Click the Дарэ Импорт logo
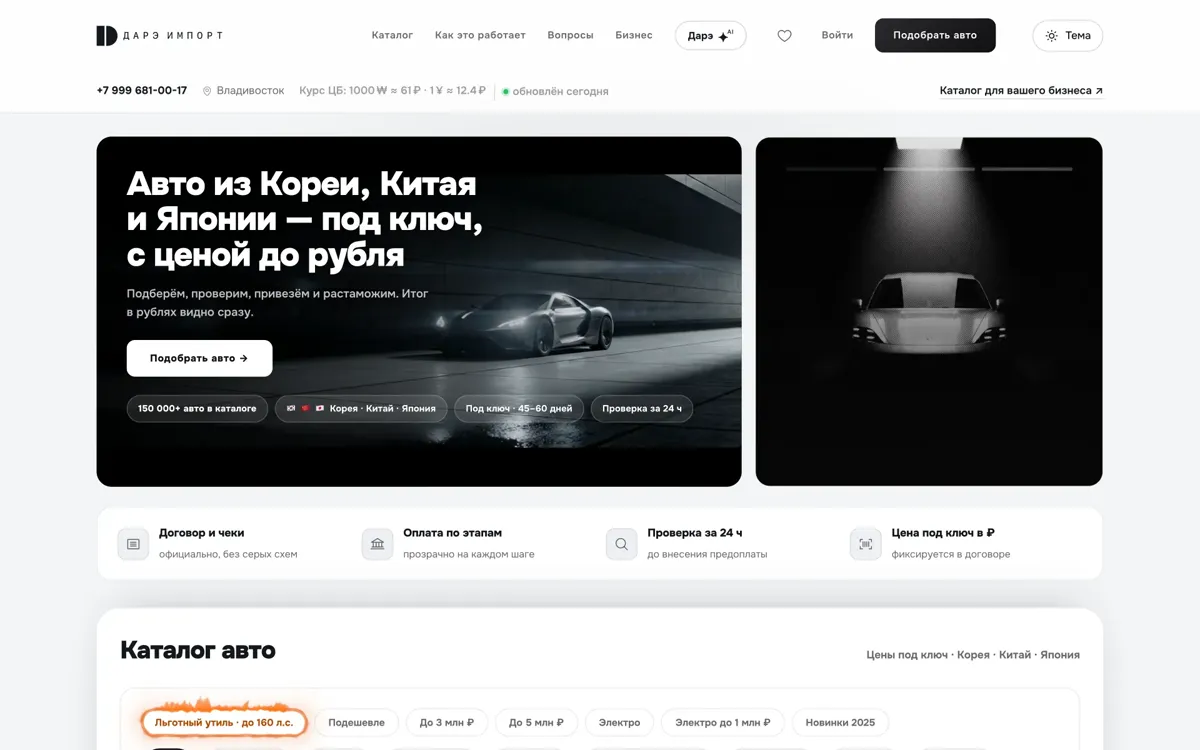This screenshot has height=750, width=1200. click(x=159, y=35)
